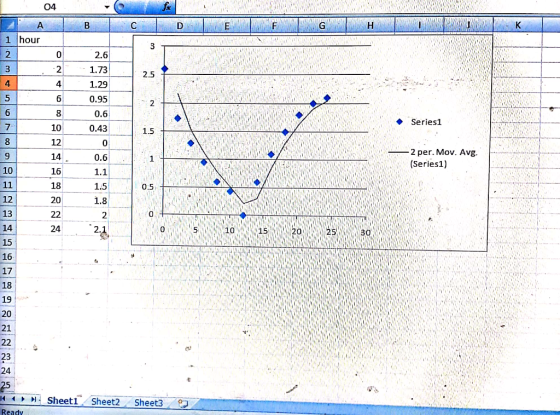
Task: Click the cell with value 1.29
Action: (x=87, y=84)
